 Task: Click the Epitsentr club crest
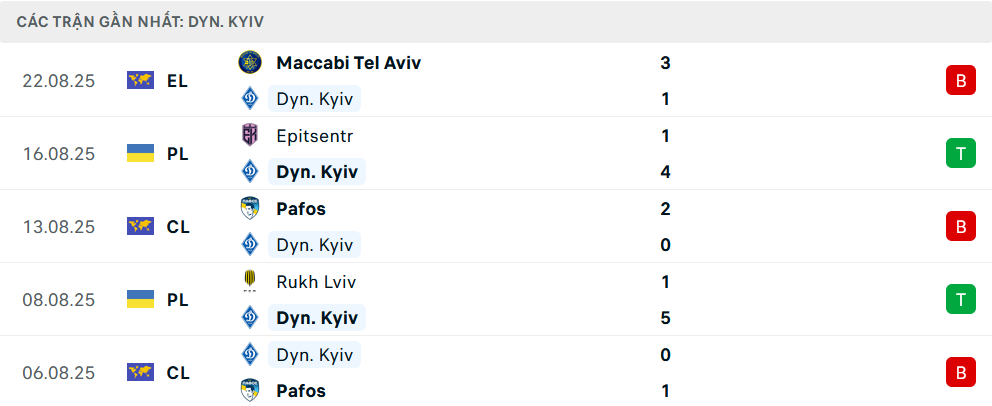coord(249,136)
